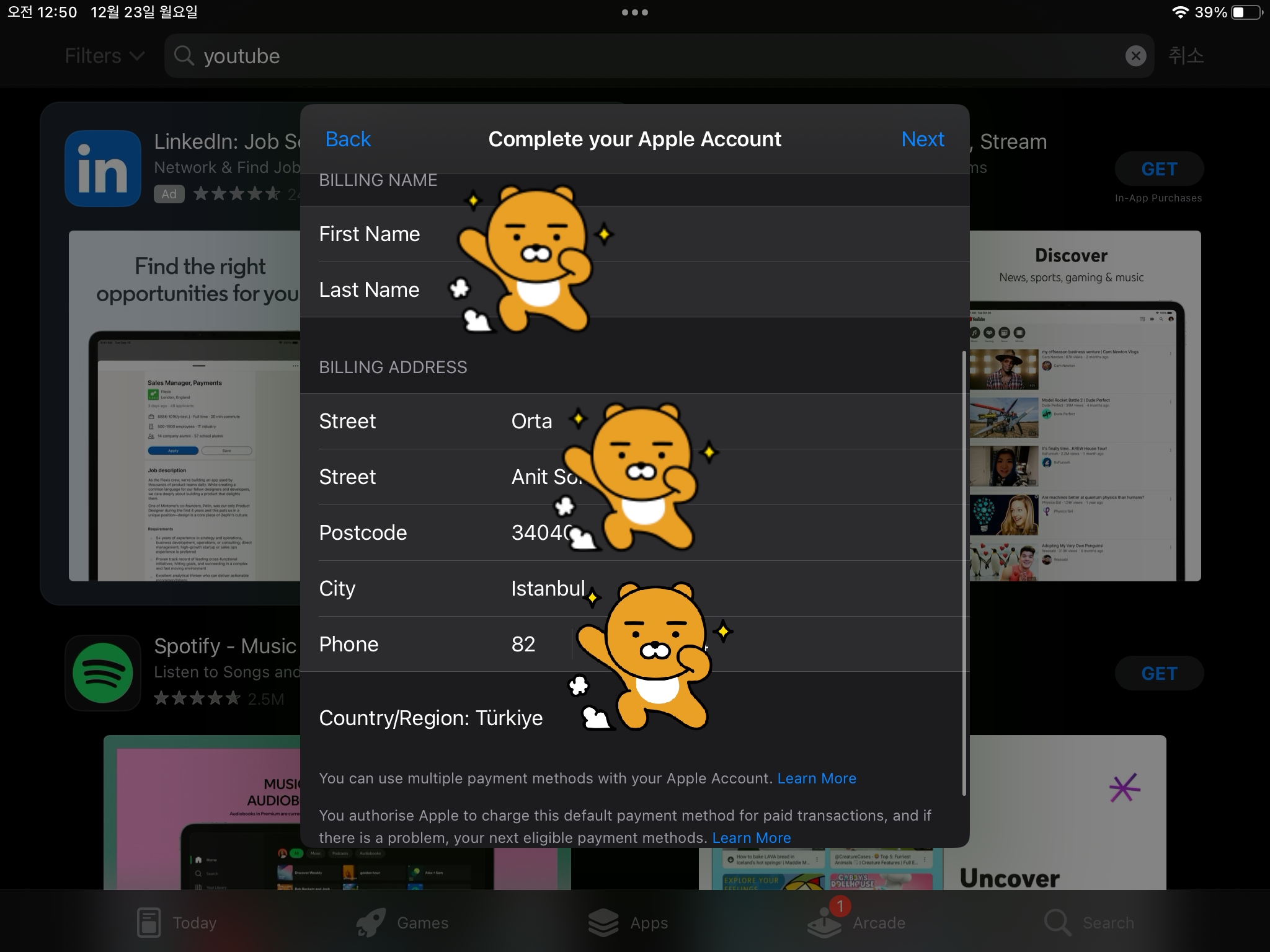Tap the BILLING ADDRESS section header
Image resolution: width=1270 pixels, height=952 pixels.
tap(393, 367)
